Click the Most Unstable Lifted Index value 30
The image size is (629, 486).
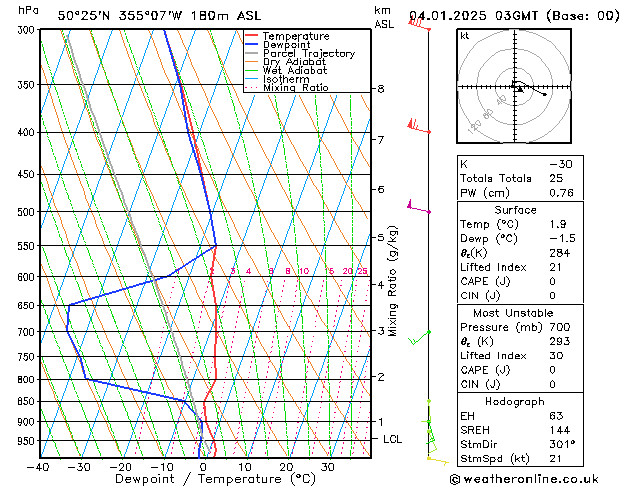(556, 356)
